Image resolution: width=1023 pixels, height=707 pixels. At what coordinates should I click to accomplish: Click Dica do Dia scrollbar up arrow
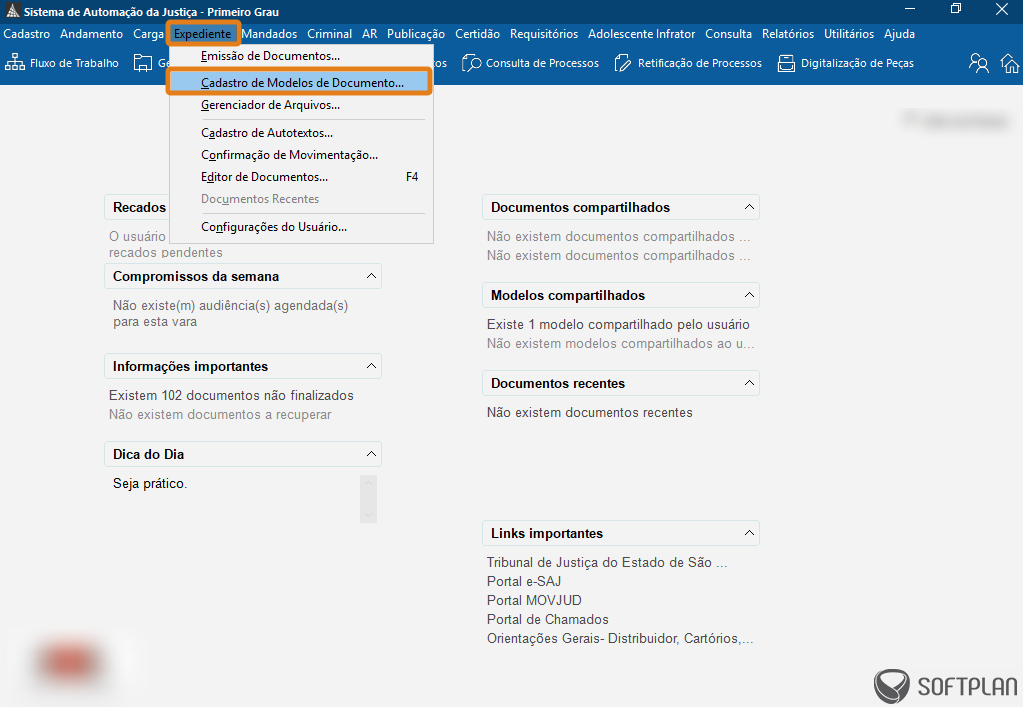tap(368, 483)
